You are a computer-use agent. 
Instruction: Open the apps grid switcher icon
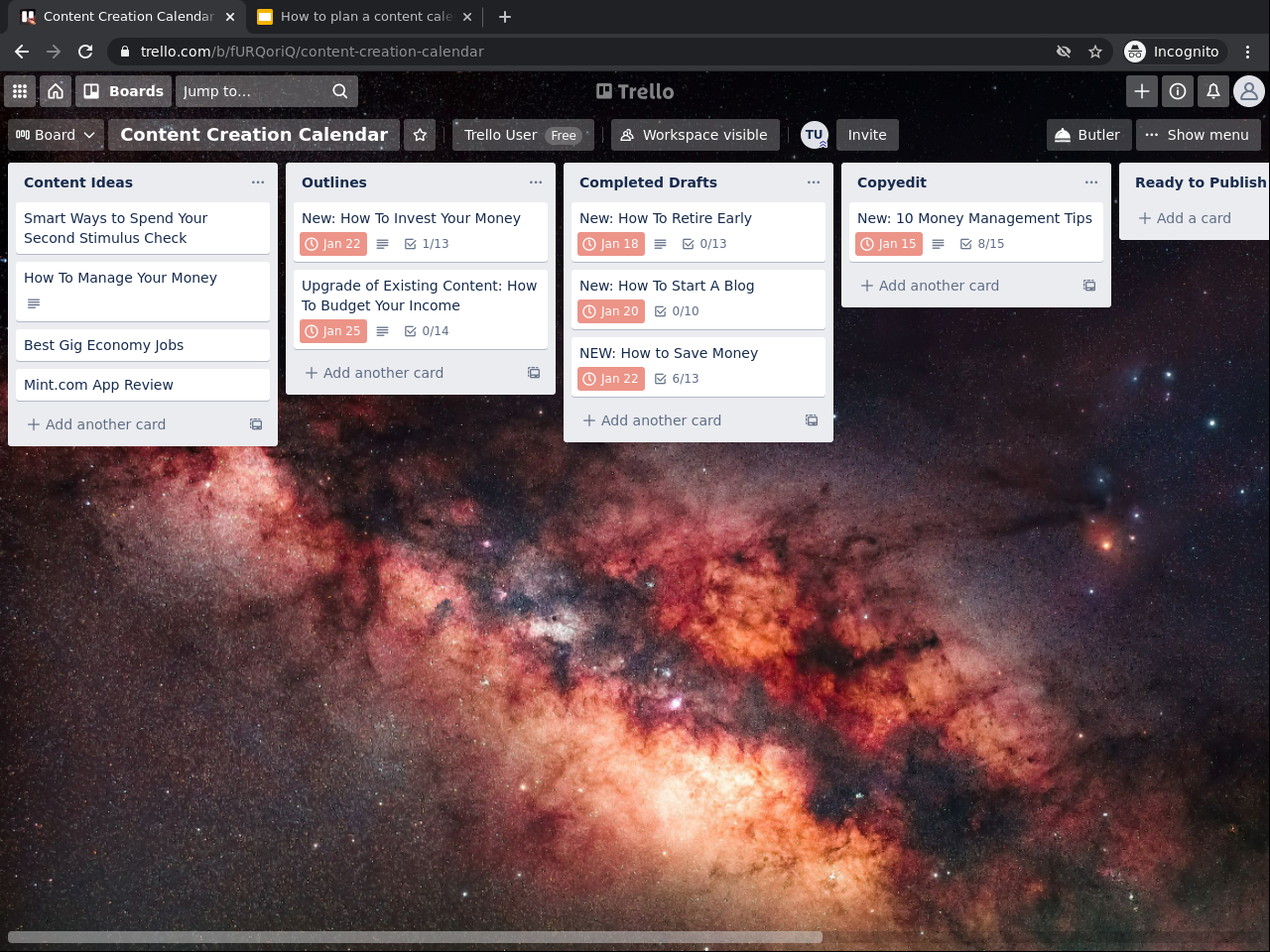point(20,91)
